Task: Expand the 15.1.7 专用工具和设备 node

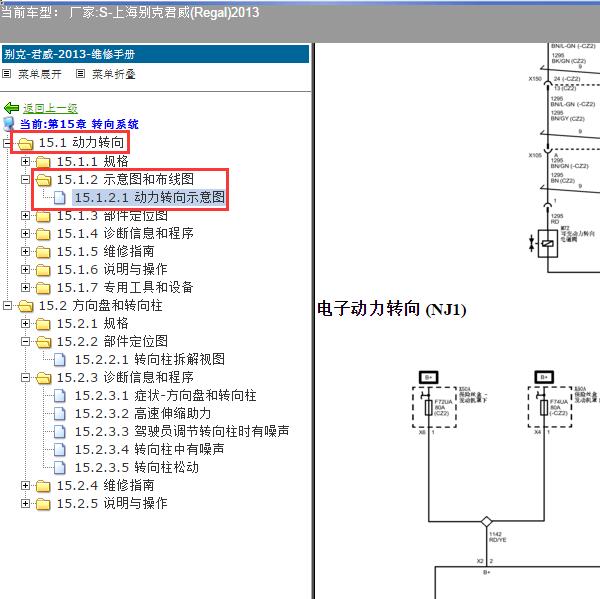Action: point(25,287)
